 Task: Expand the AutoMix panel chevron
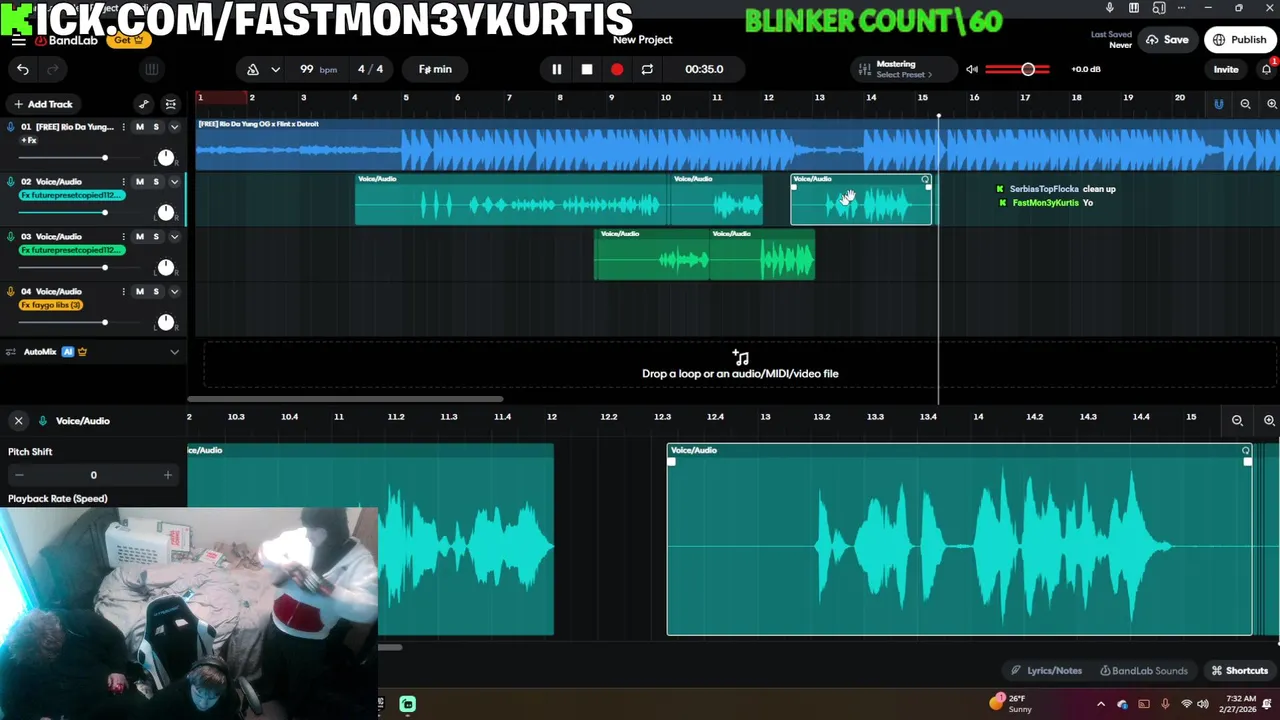(x=174, y=352)
